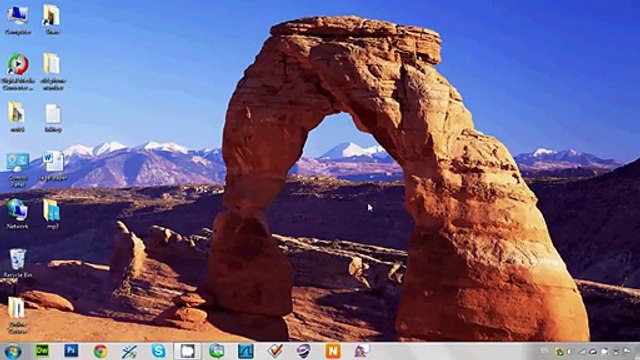Click the blue tools icon left of Skype
This screenshot has height=360, width=640.
(x=129, y=351)
